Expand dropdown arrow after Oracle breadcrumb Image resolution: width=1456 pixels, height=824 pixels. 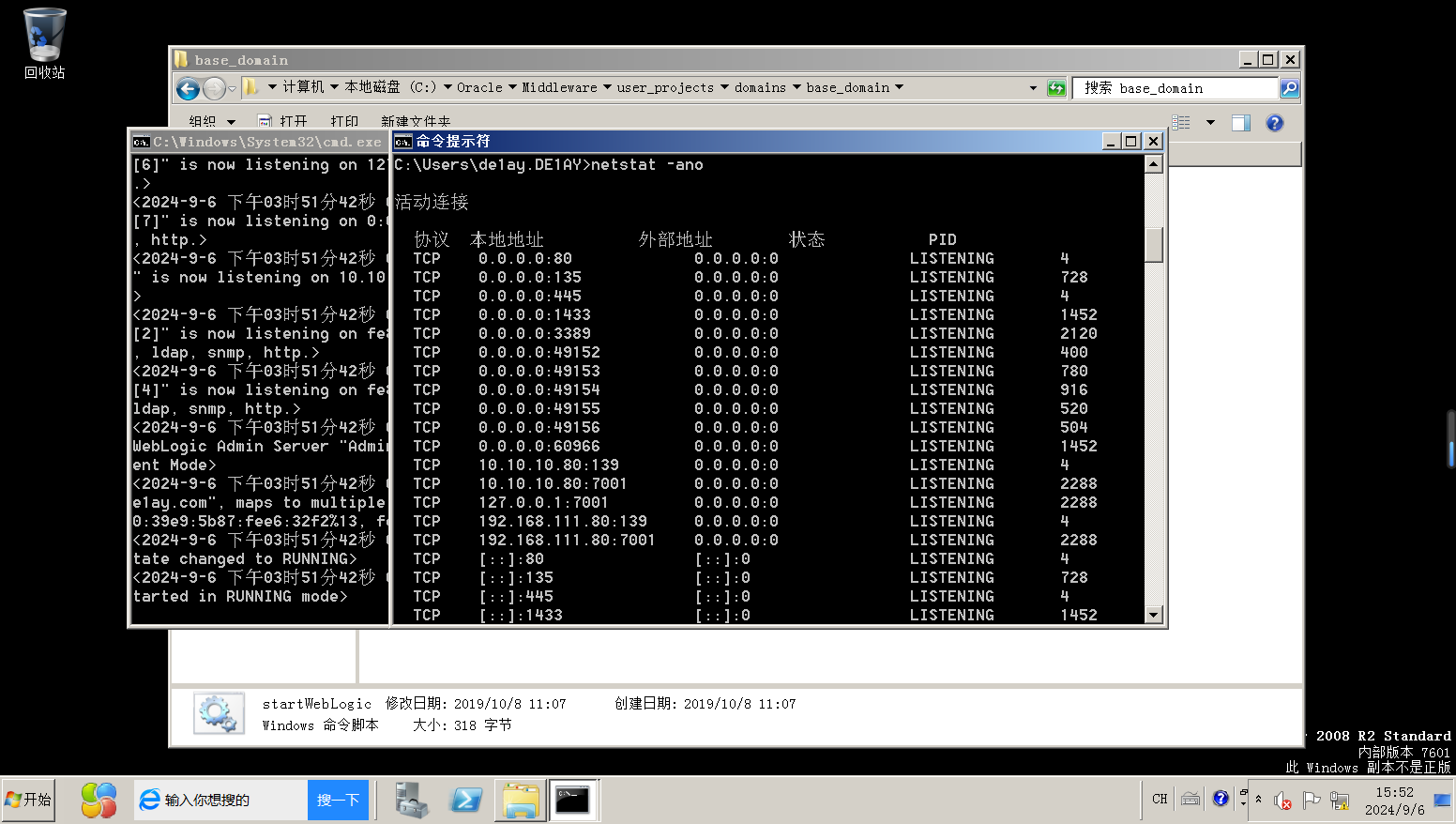tap(512, 87)
